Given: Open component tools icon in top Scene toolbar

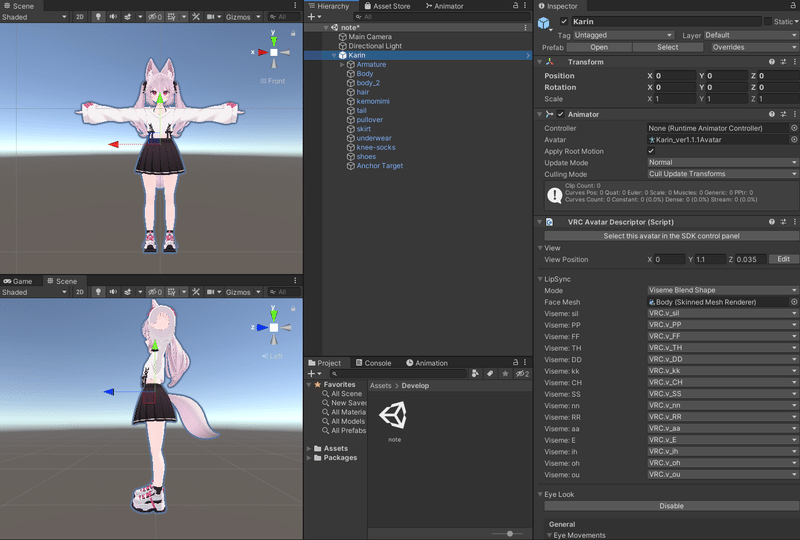Looking at the screenshot, I should (x=196, y=17).
